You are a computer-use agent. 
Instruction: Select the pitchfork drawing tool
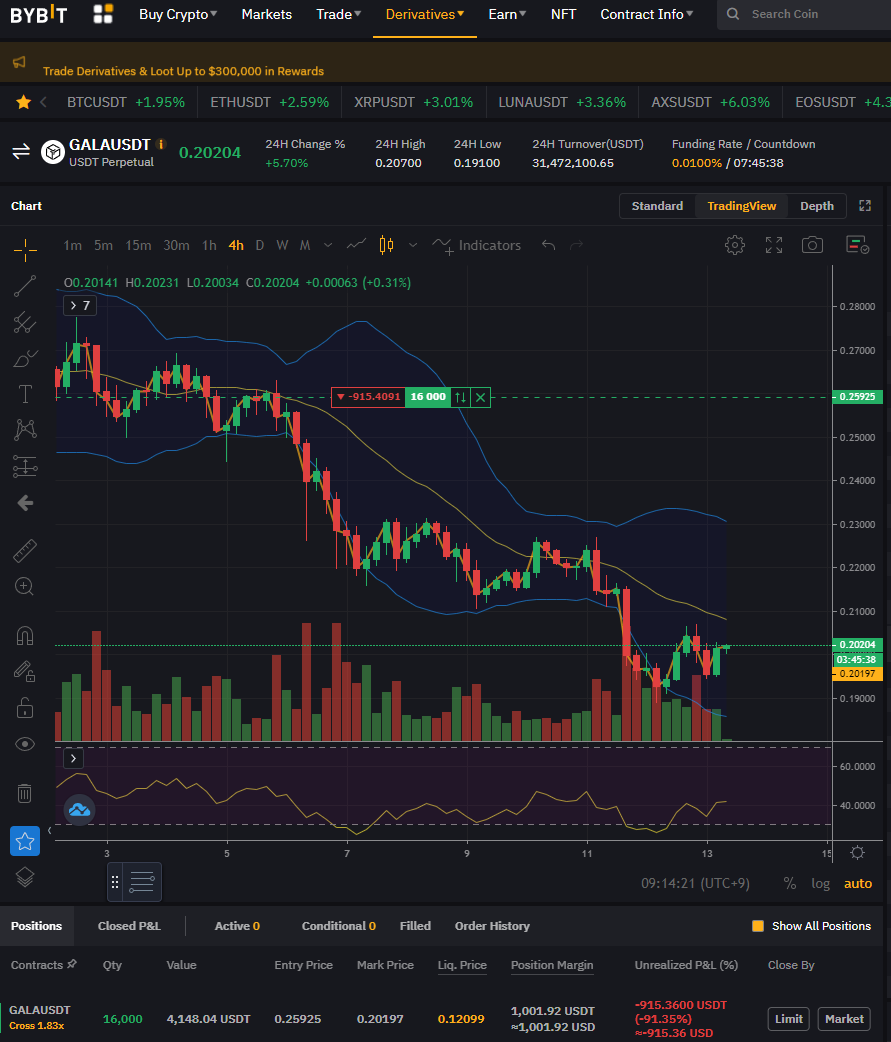pyautogui.click(x=25, y=322)
